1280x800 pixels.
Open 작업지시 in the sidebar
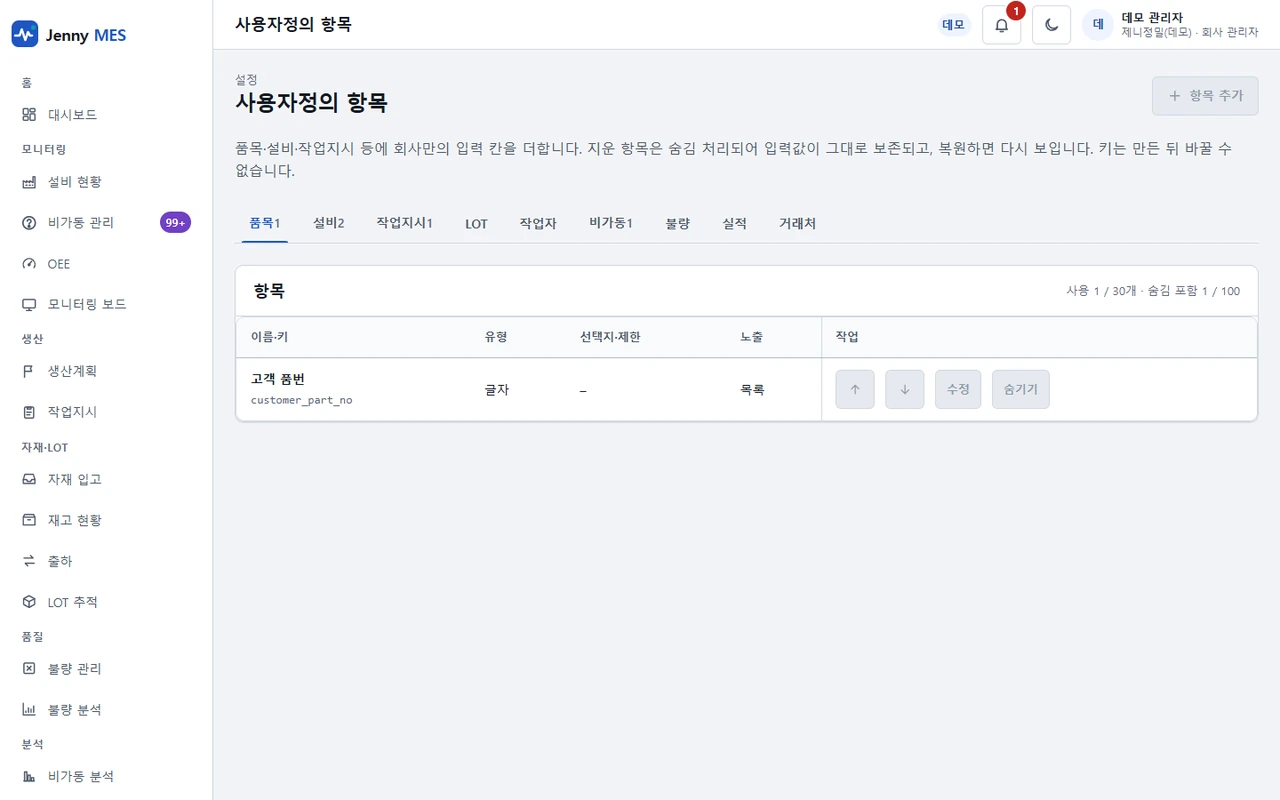point(106,412)
